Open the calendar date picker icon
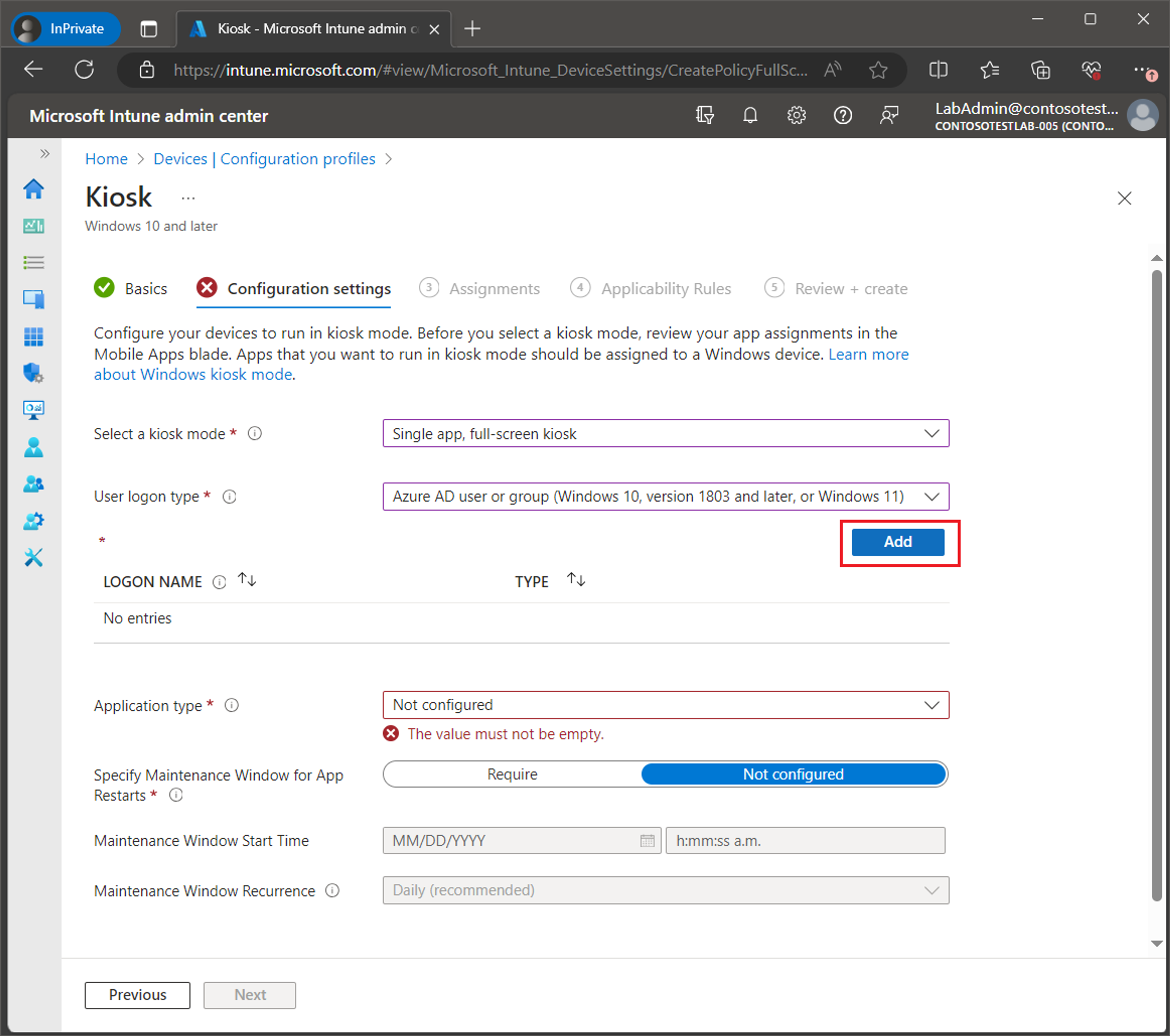 pos(647,841)
